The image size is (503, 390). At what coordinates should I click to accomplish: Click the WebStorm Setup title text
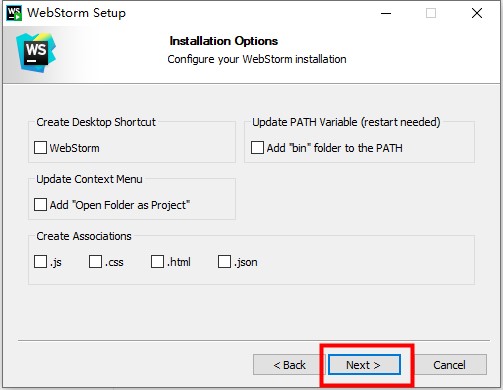pyautogui.click(x=76, y=13)
